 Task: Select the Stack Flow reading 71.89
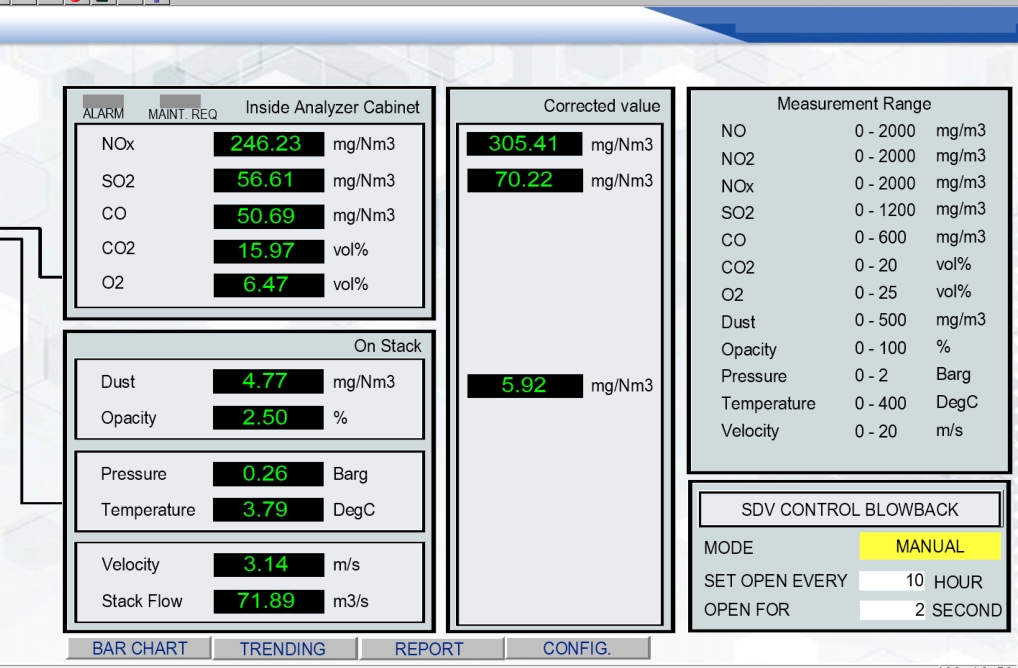point(268,601)
